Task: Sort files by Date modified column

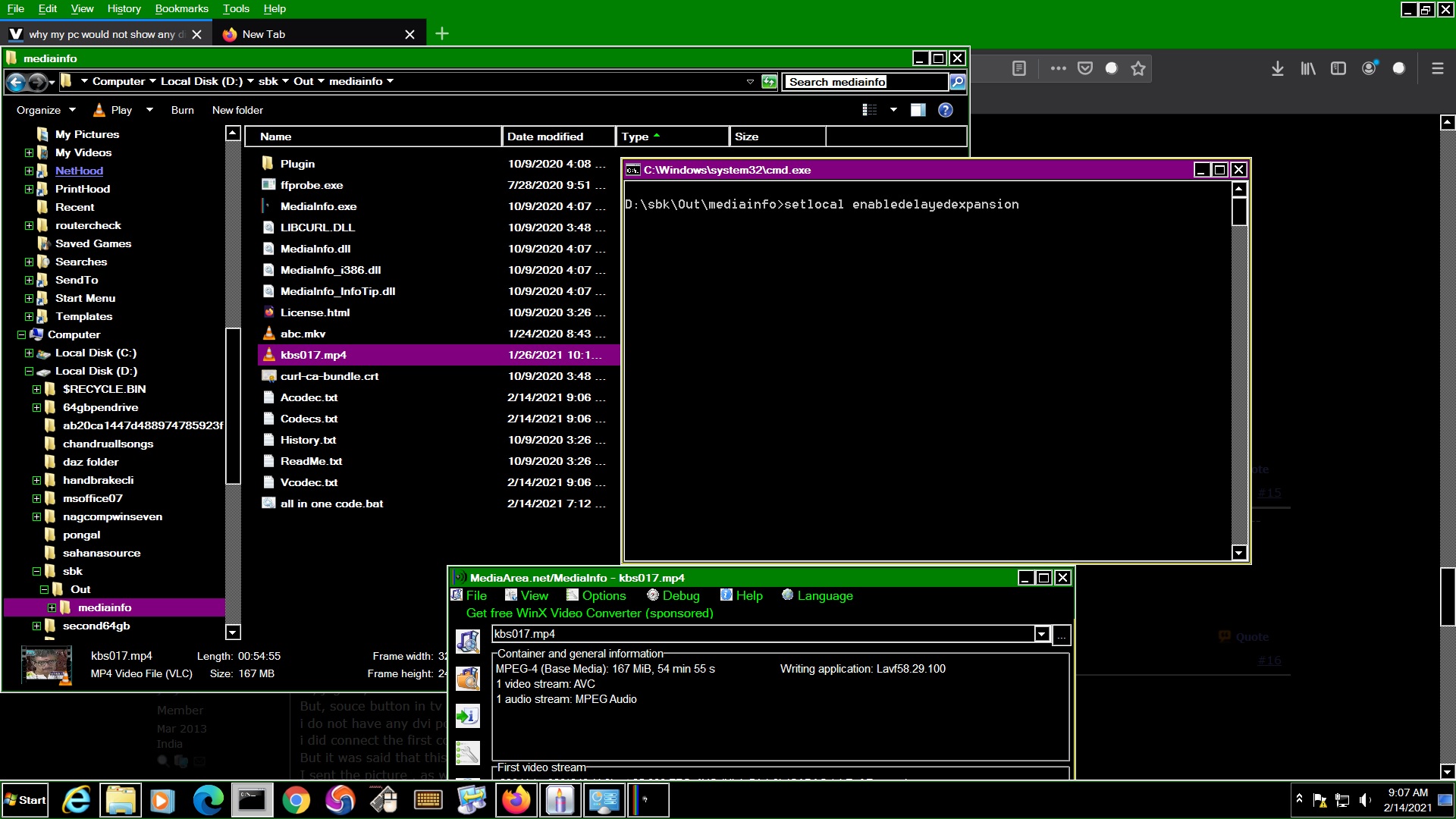Action: [558, 136]
